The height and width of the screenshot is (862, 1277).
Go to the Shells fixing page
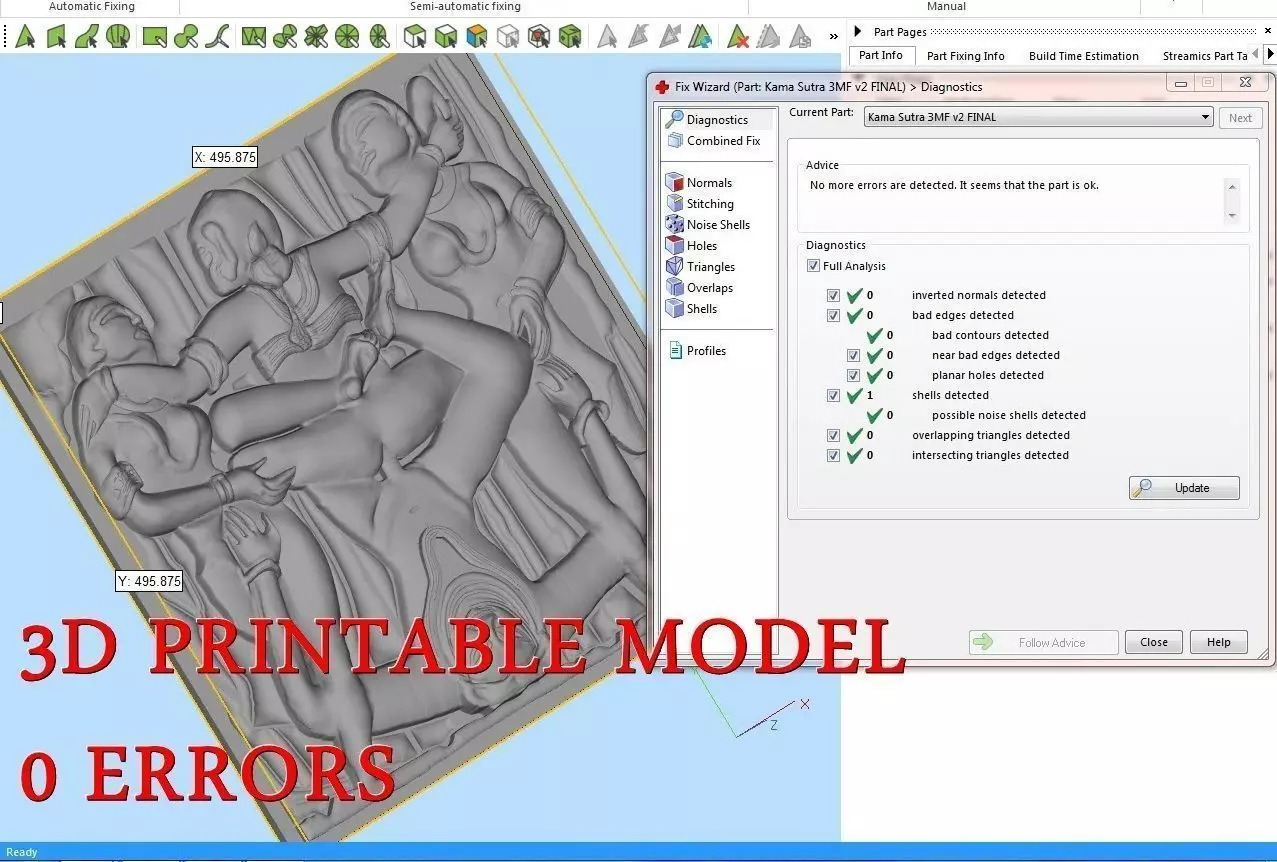coord(692,309)
